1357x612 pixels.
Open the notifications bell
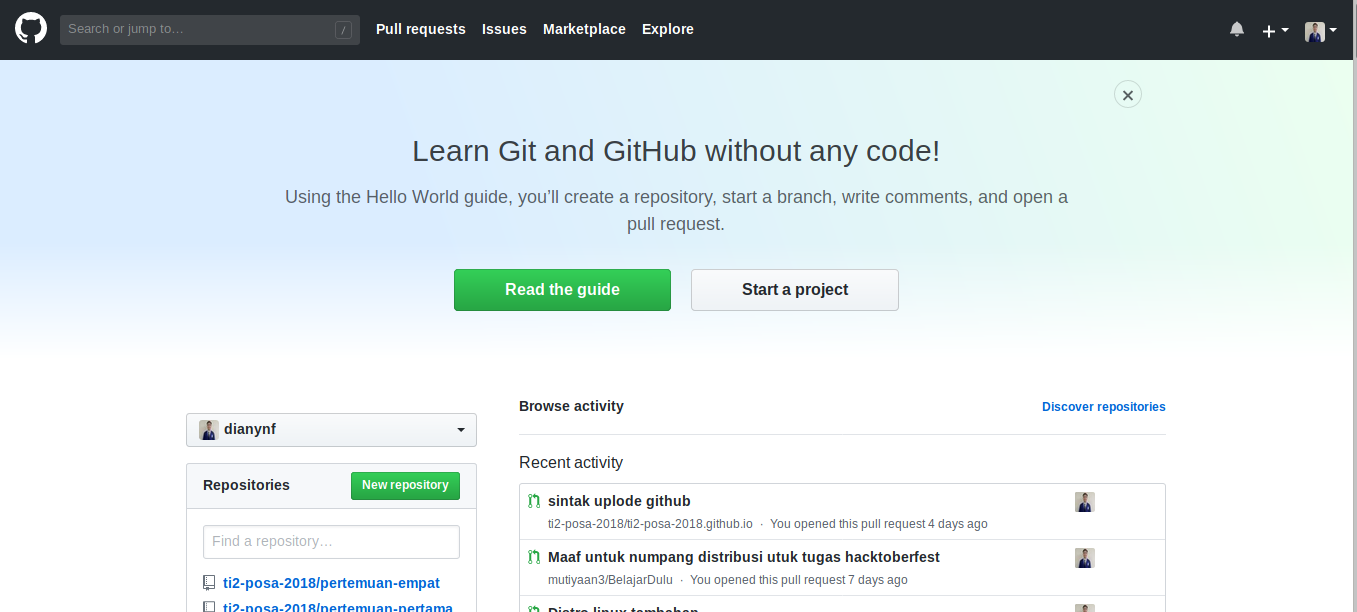[1237, 29]
